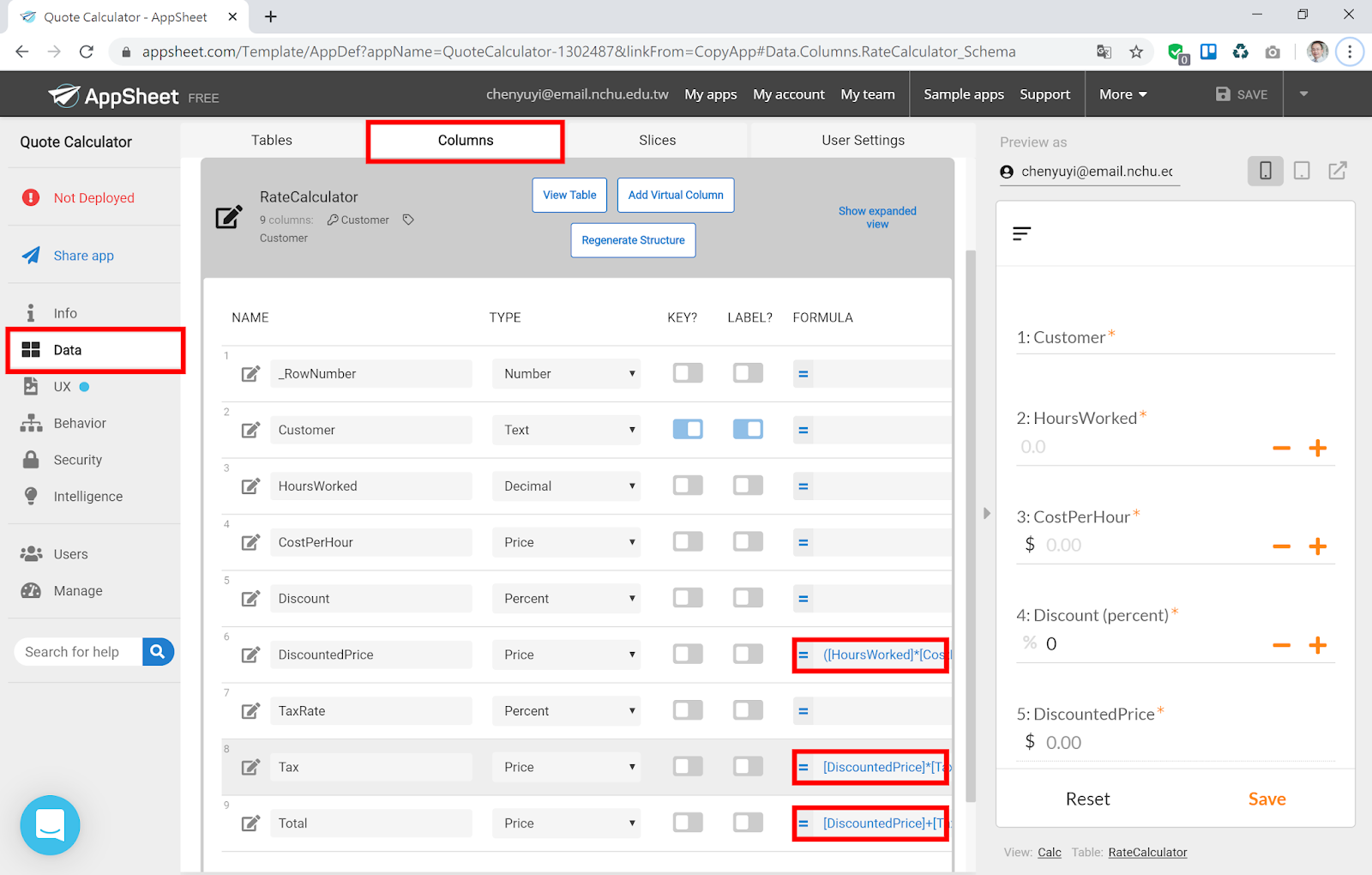This screenshot has height=875, width=1372.
Task: Open edit pencil for Tax column
Action: point(250,767)
